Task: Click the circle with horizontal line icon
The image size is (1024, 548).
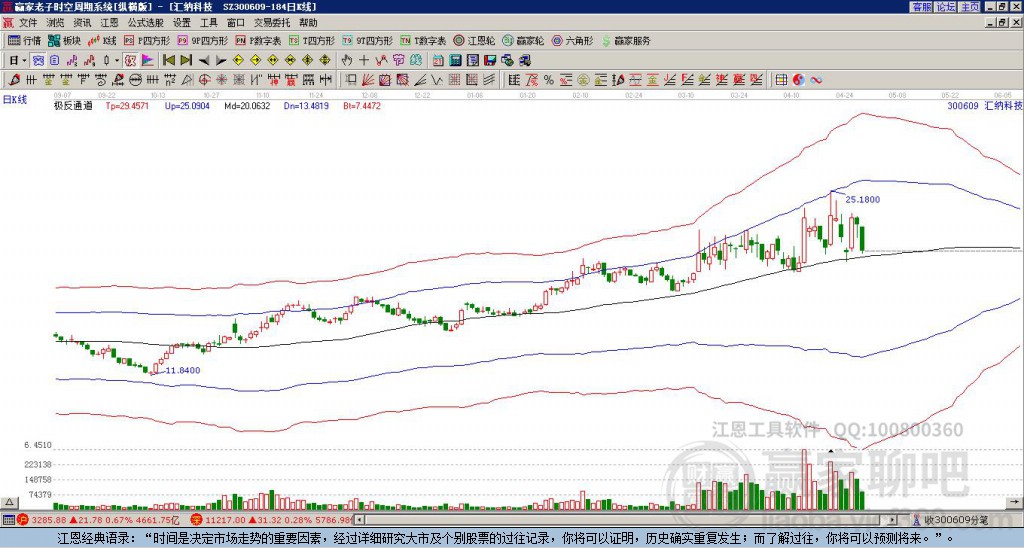Action: (x=135, y=80)
